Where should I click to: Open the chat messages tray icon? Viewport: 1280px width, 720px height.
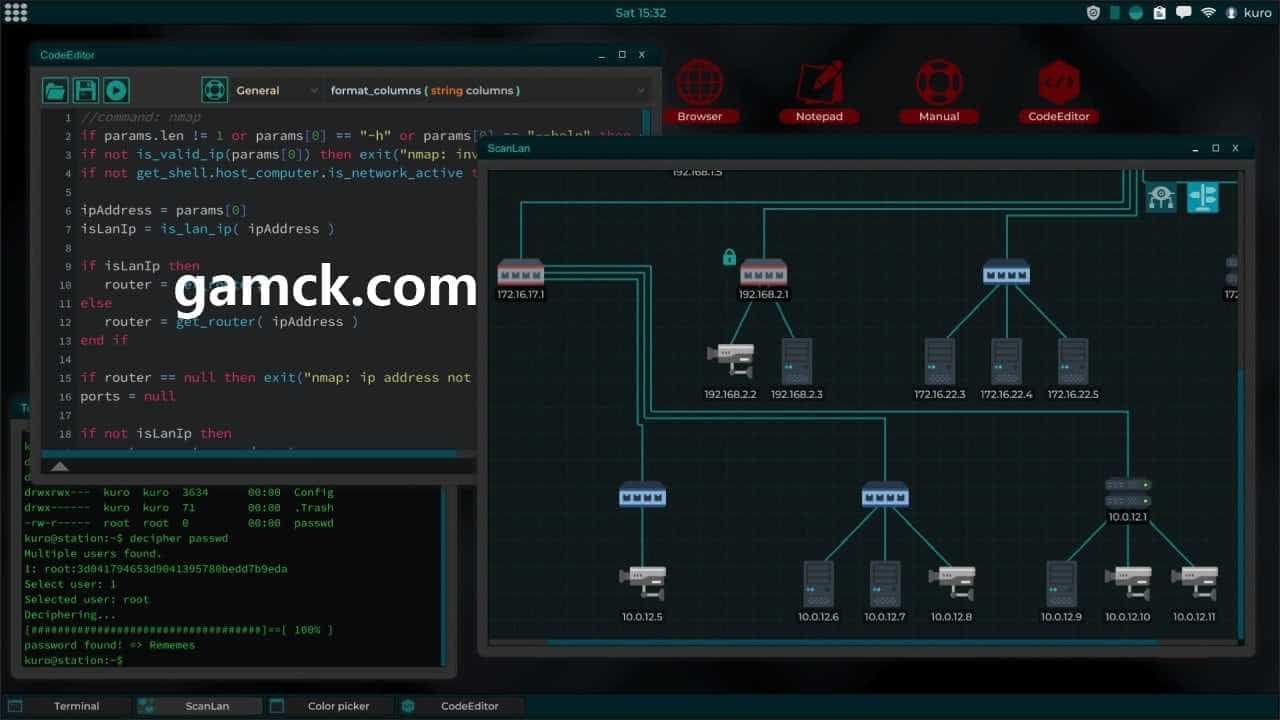pos(1184,13)
